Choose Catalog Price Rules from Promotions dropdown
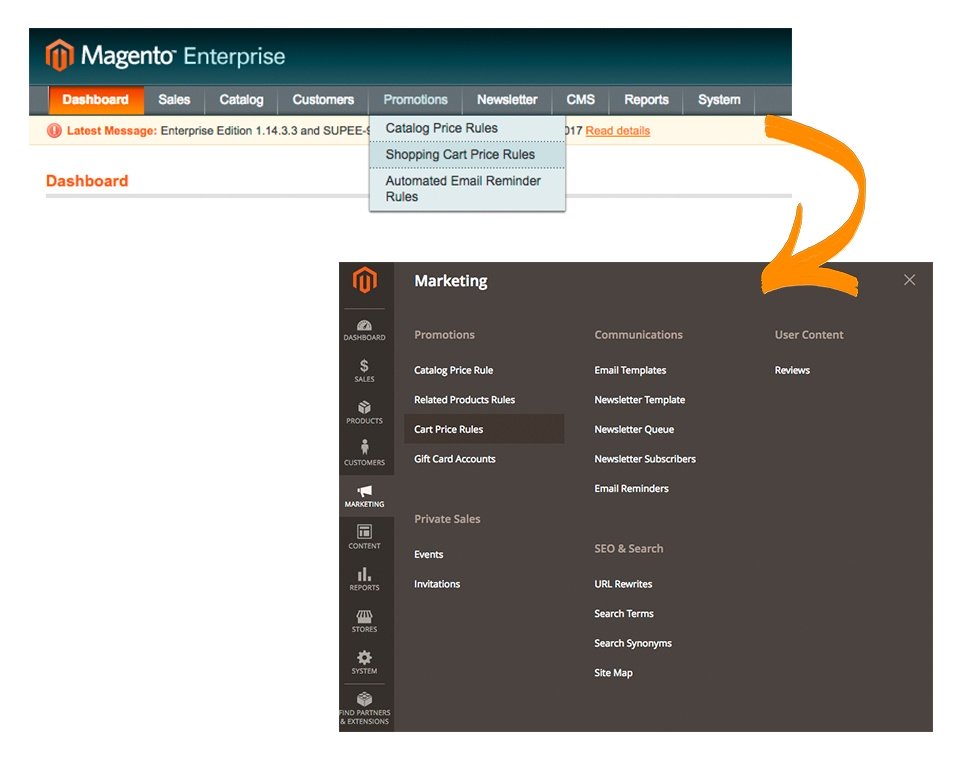The height and width of the screenshot is (760, 960). click(x=467, y=129)
